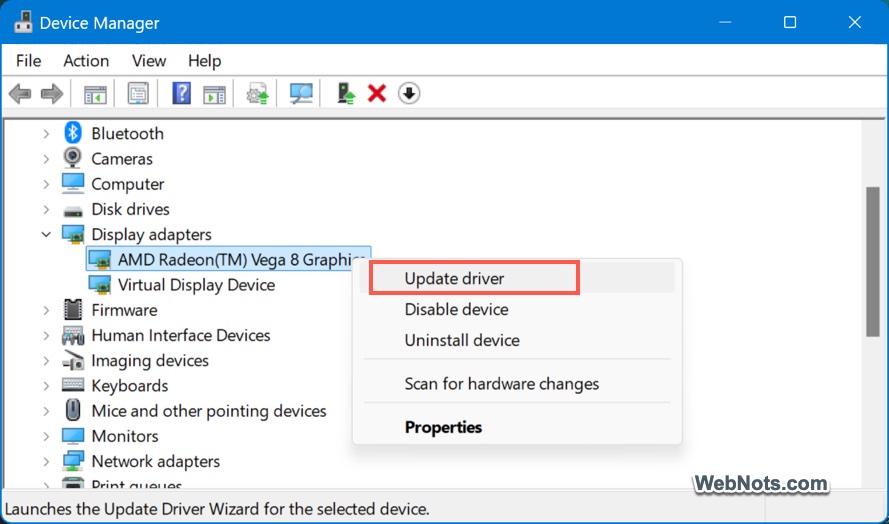
Task: Open the View menu
Action: click(x=149, y=61)
